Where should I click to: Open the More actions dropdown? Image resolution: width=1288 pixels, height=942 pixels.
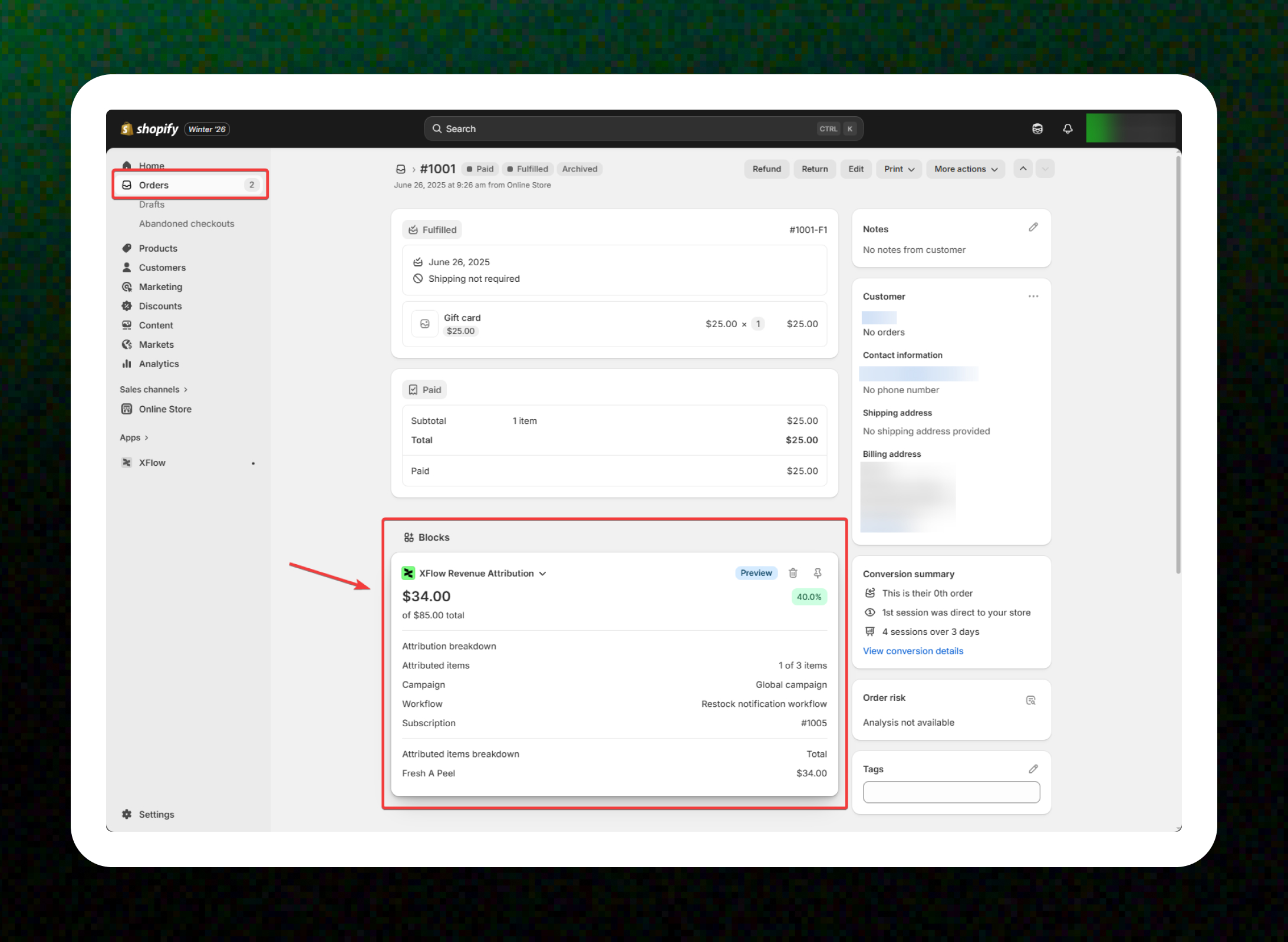[966, 169]
